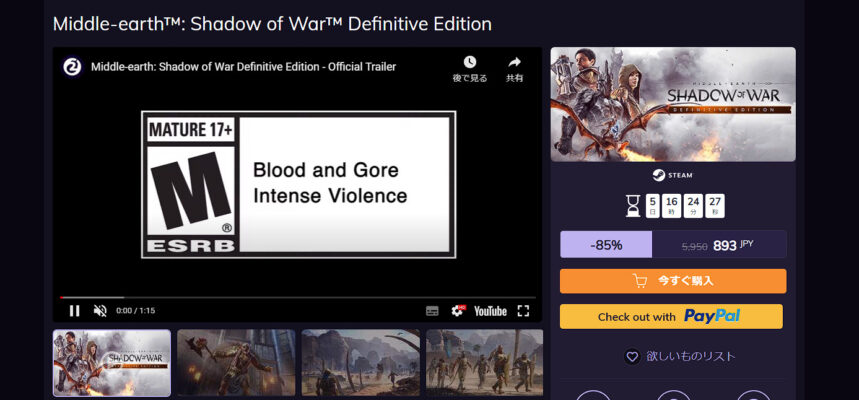Click the struck-through 5,950 price

694,247
